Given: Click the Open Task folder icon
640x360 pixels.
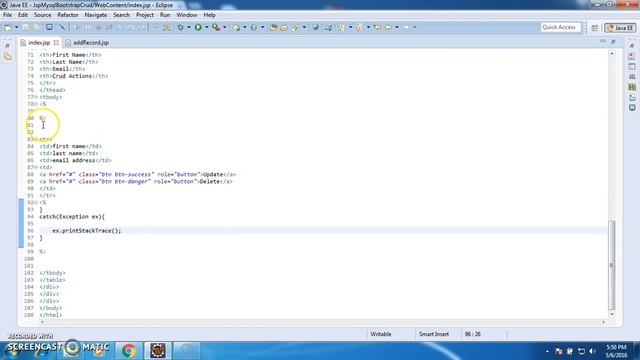Looking at the screenshot, I should [284, 27].
